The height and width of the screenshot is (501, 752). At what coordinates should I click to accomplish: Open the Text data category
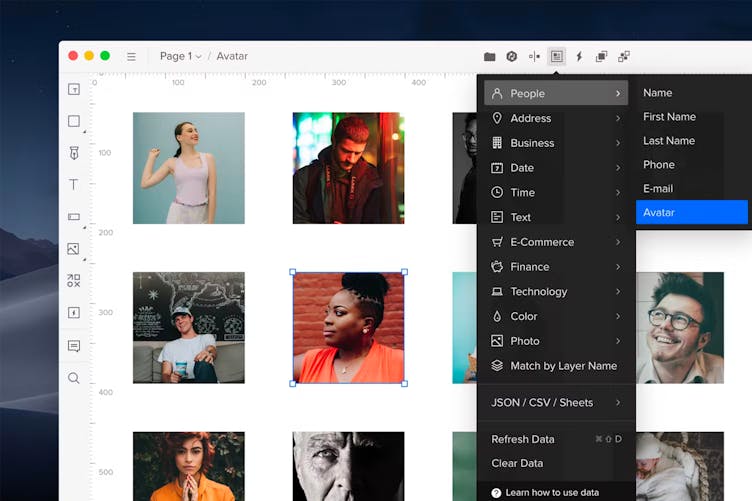556,217
